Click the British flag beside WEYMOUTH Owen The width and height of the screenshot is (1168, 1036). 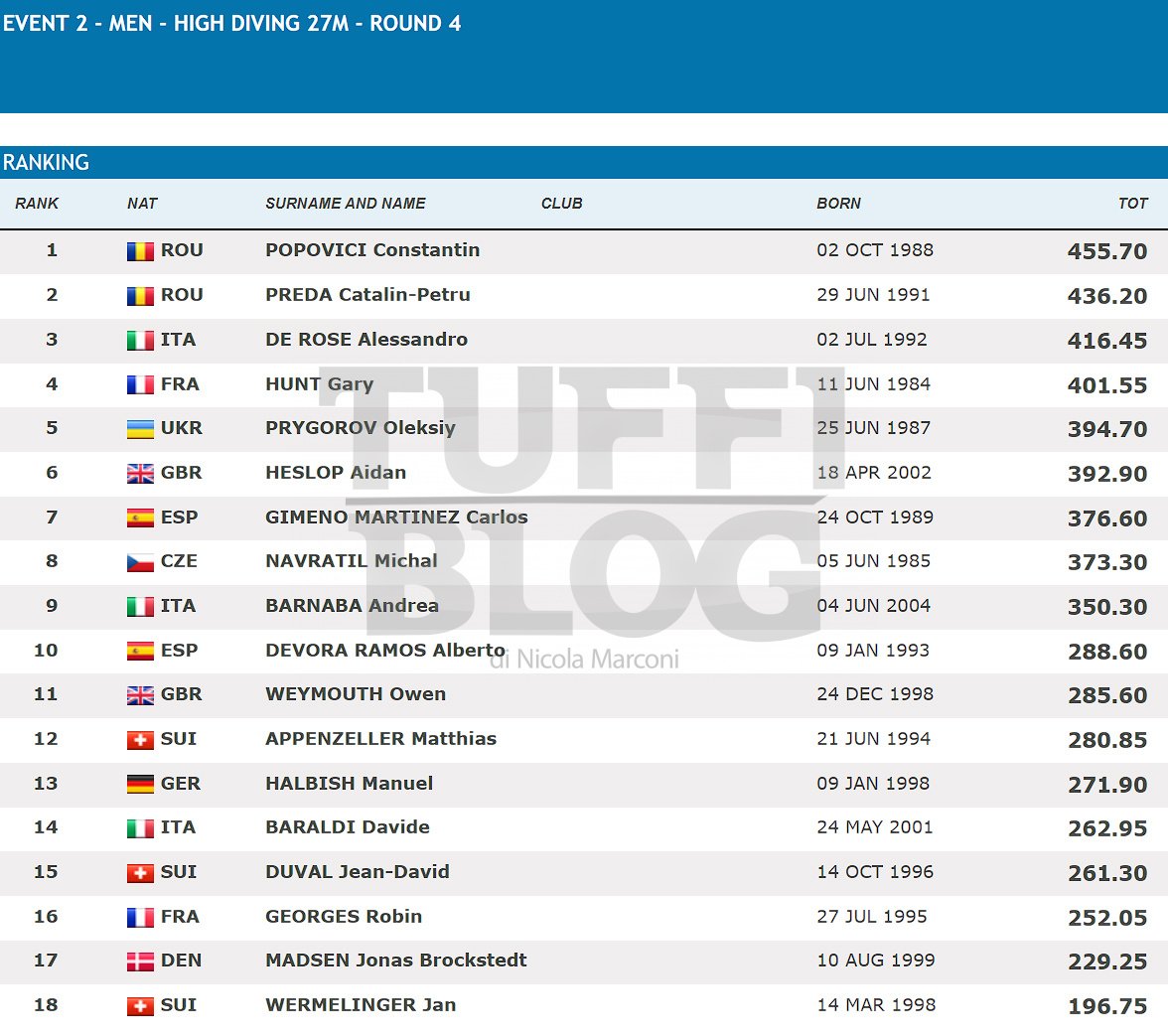click(140, 695)
